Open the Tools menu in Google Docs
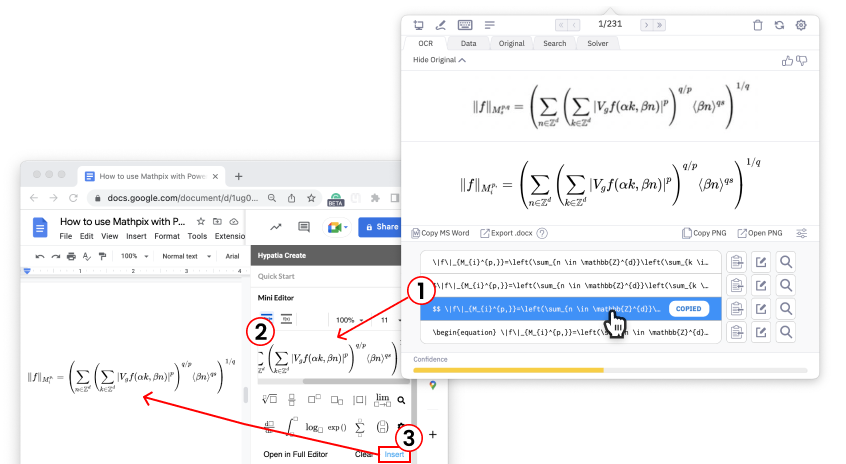The image size is (846, 464). click(197, 236)
